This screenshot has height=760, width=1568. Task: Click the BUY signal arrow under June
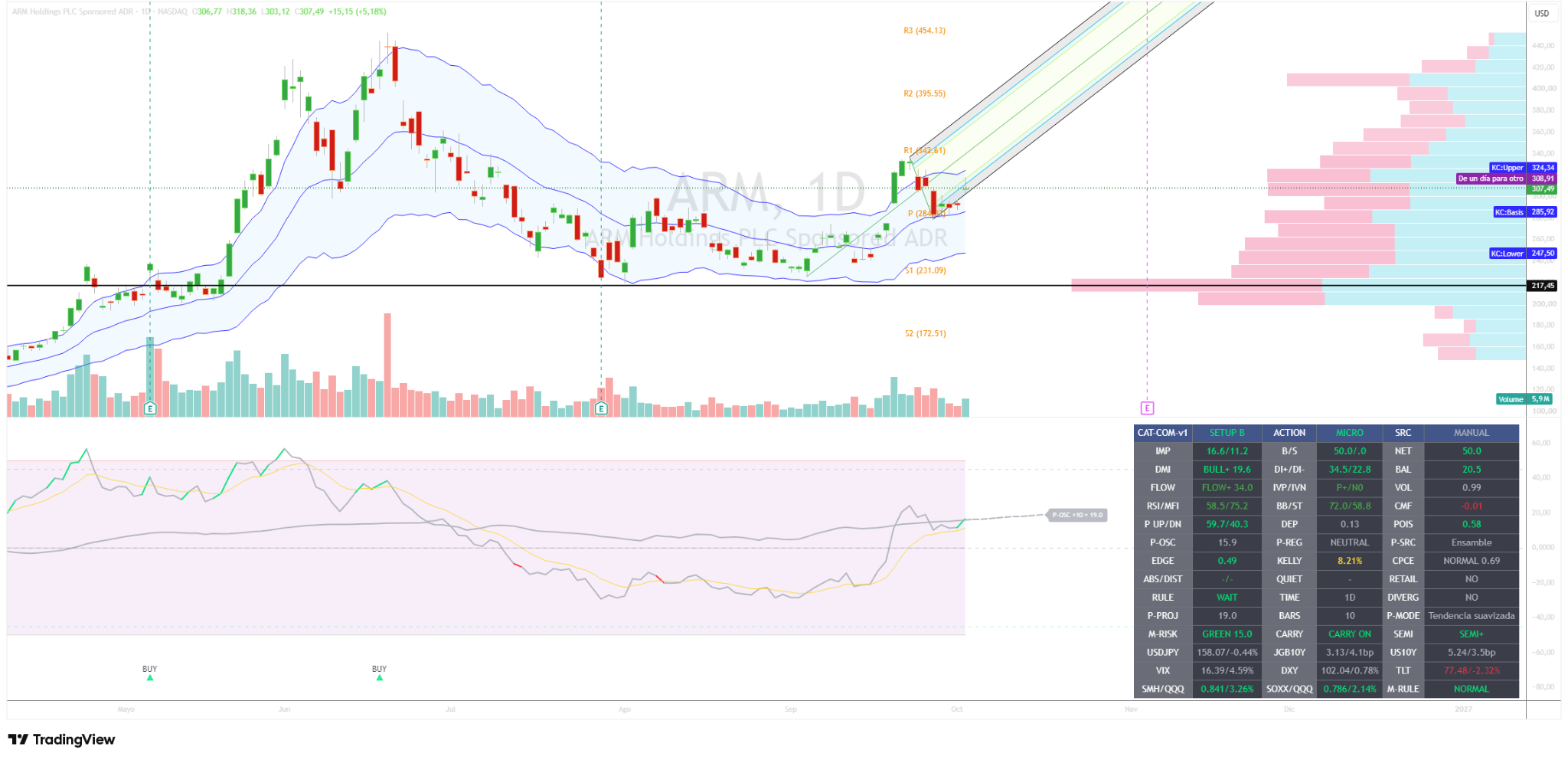coord(379,678)
